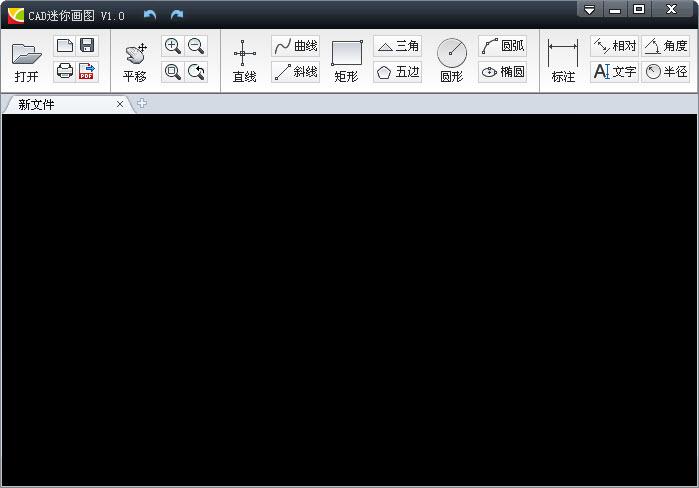Select the Pan (平移) hand tool
Image resolution: width=699 pixels, height=488 pixels.
135,55
